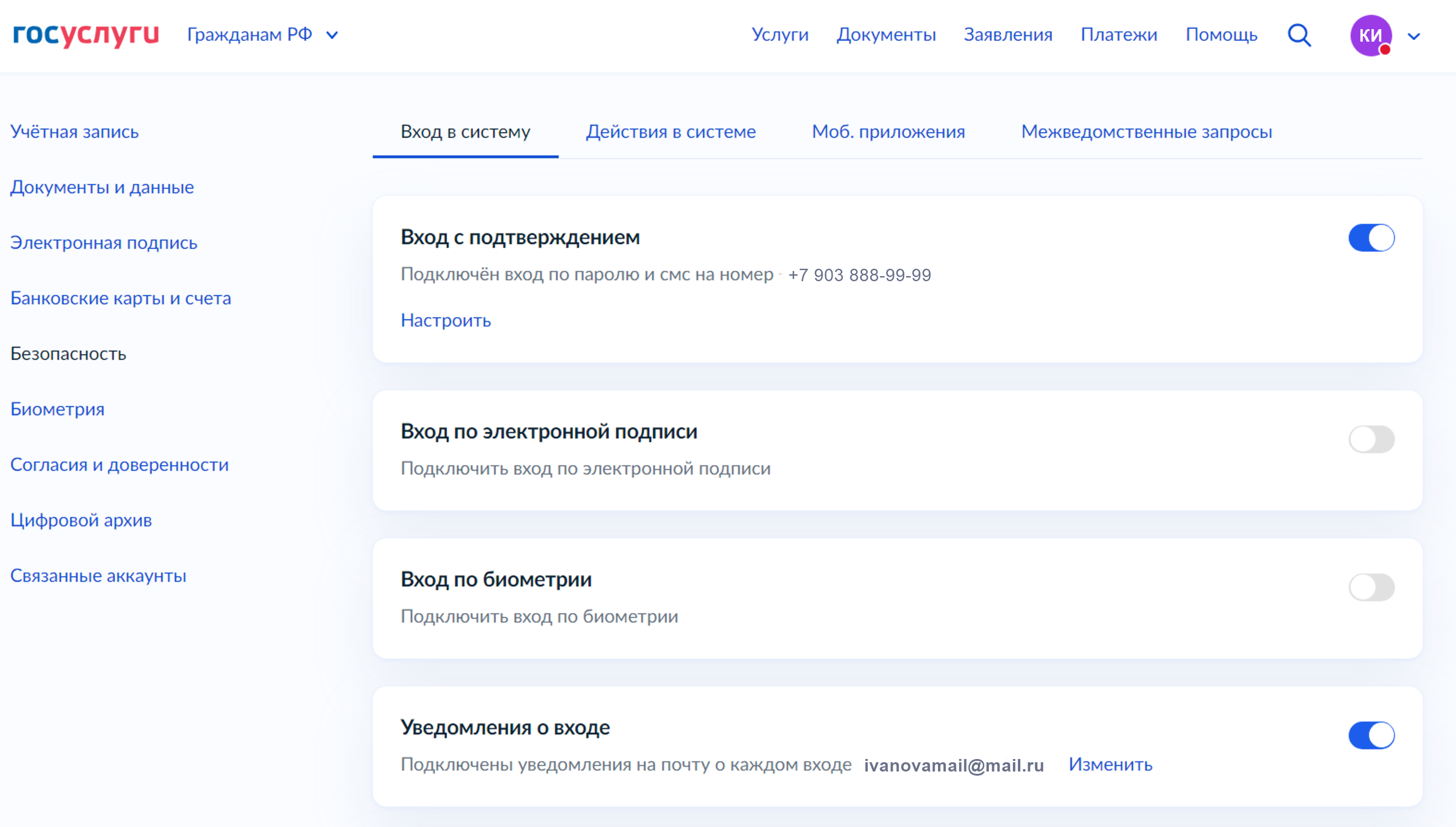This screenshot has width=1456, height=827.
Task: Switch to Действия в системе tab
Action: tap(671, 132)
